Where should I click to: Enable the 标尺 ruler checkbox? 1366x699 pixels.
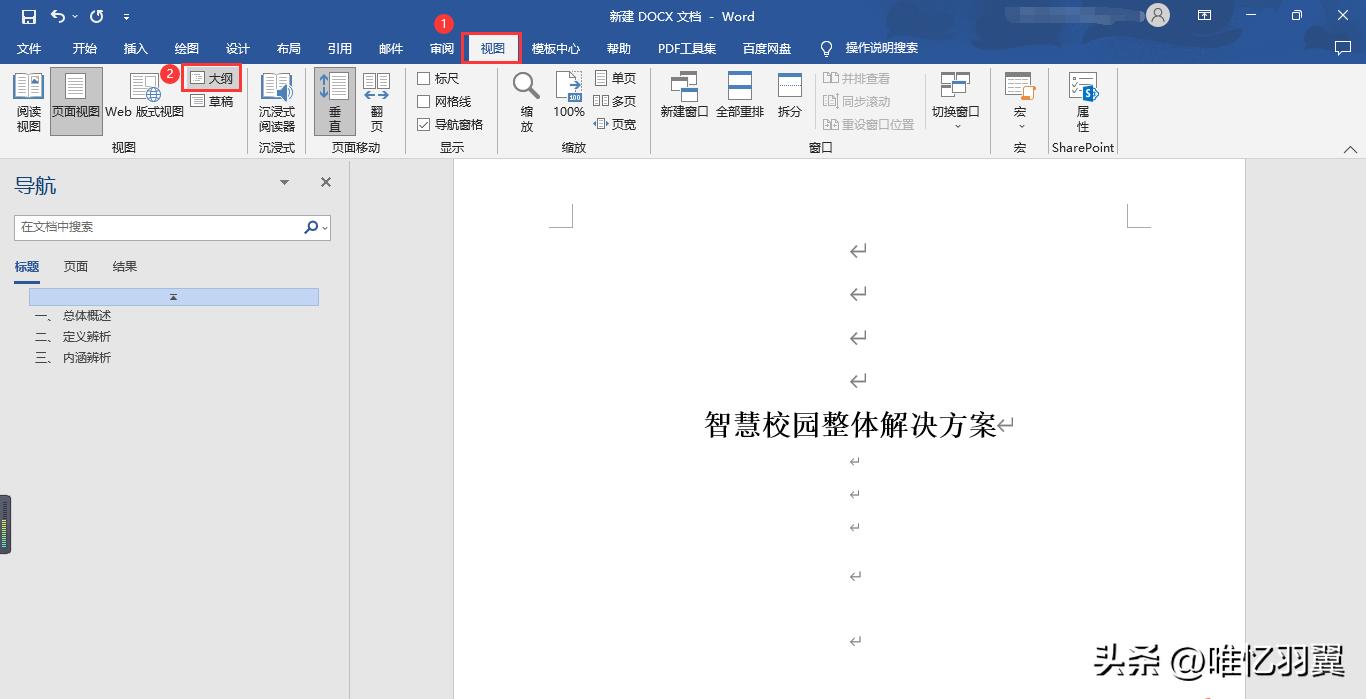pyautogui.click(x=424, y=78)
